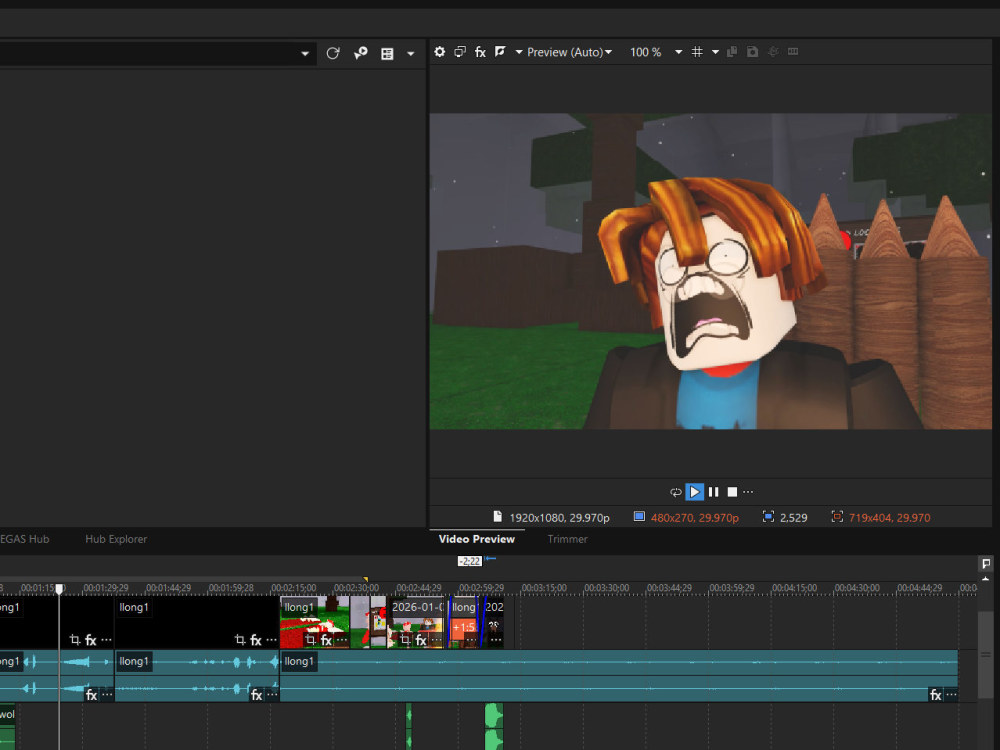
Task: Expand the Overlays dropdown arrow
Action: click(x=715, y=52)
